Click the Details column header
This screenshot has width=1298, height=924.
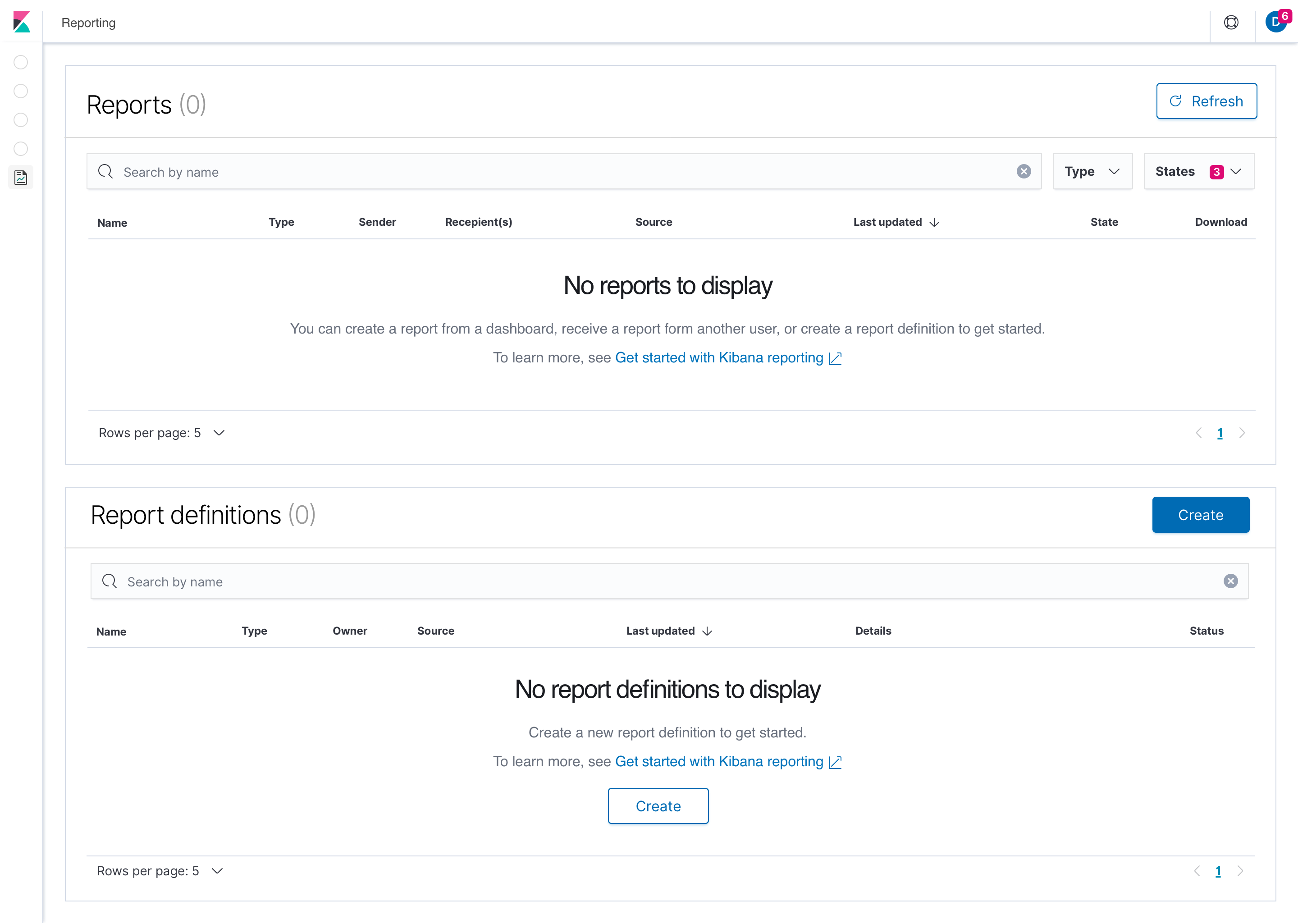(873, 631)
